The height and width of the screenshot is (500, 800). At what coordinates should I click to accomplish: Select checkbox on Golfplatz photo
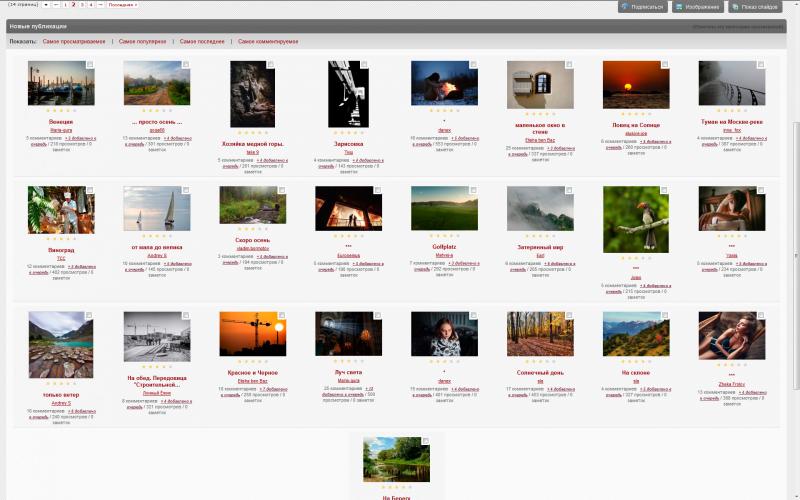[473, 190]
